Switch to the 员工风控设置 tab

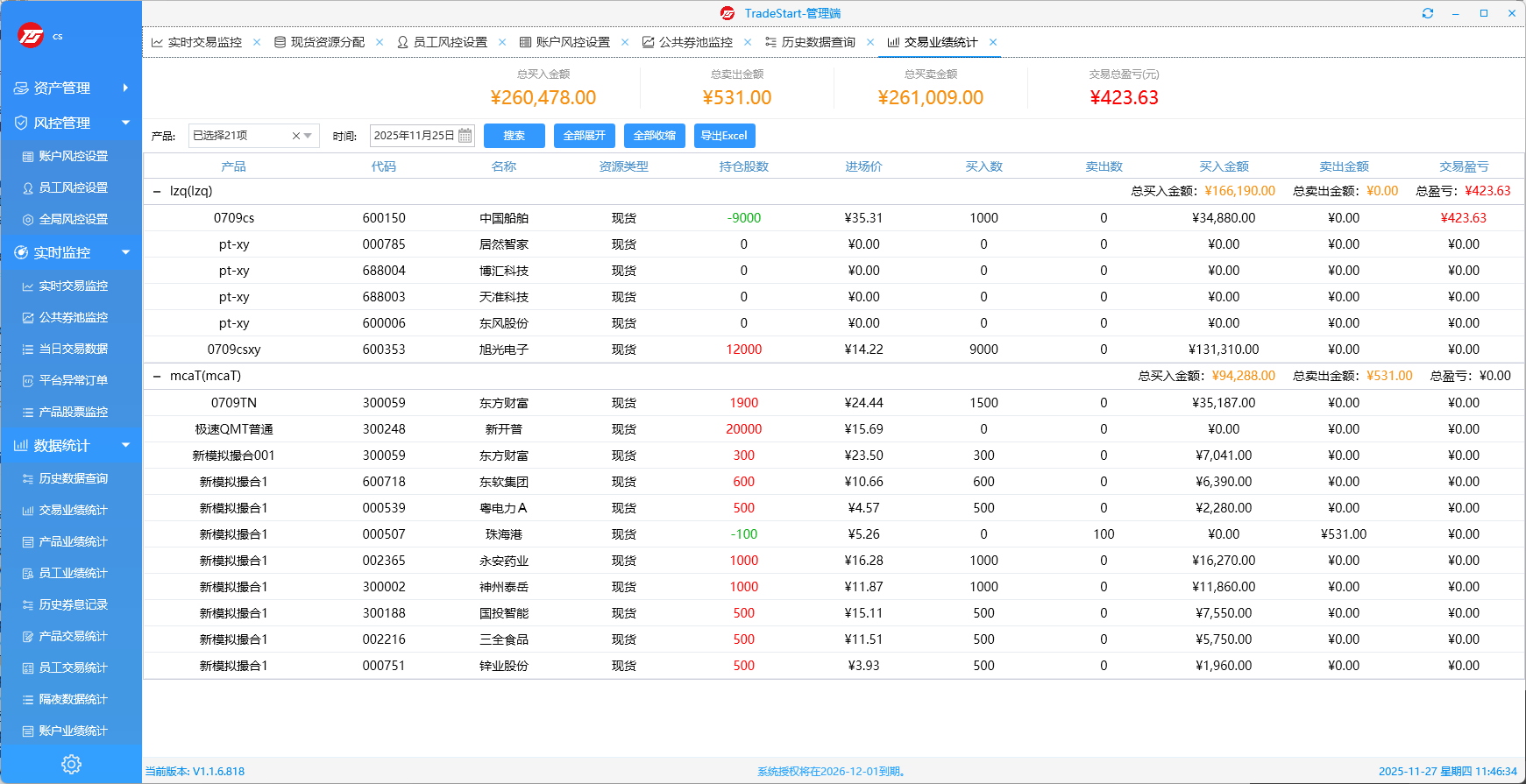pos(449,42)
